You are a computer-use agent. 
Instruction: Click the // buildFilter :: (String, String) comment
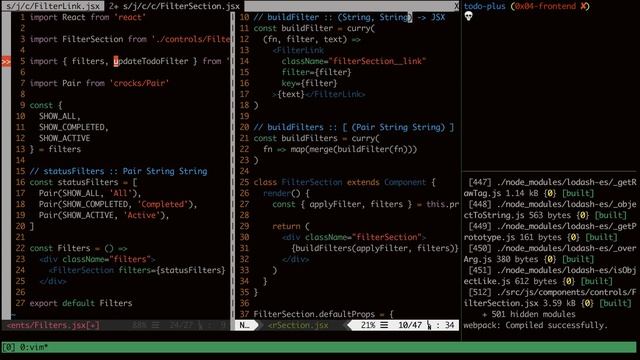[x=349, y=18]
